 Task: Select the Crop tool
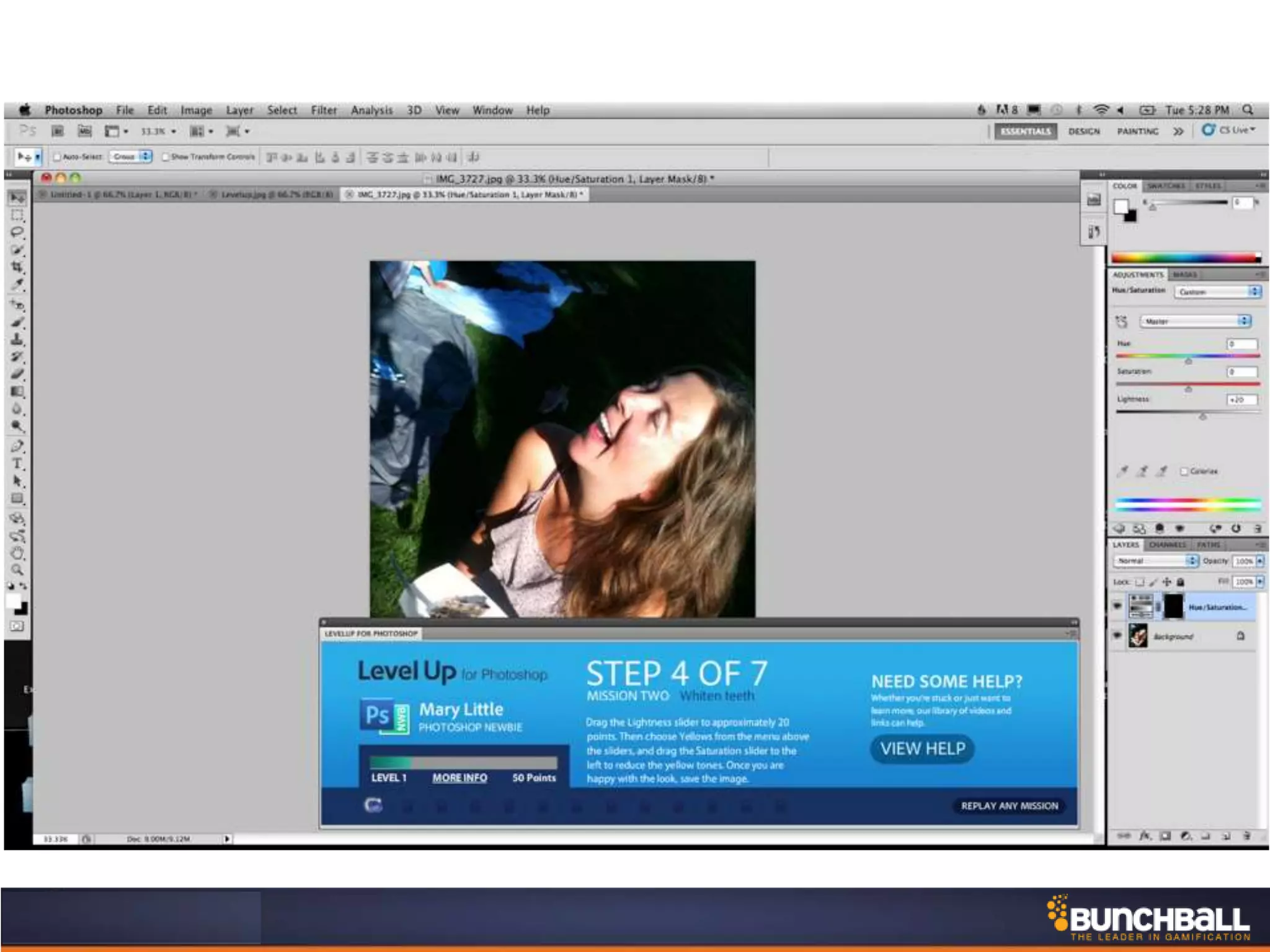(x=17, y=267)
